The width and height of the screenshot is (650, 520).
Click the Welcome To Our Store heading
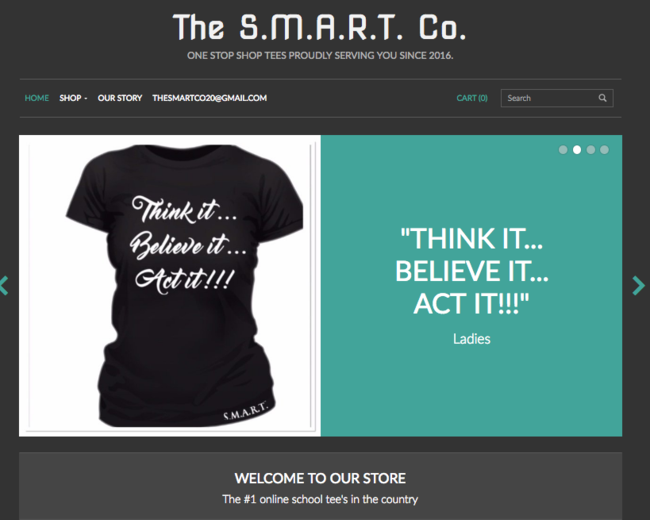point(320,479)
